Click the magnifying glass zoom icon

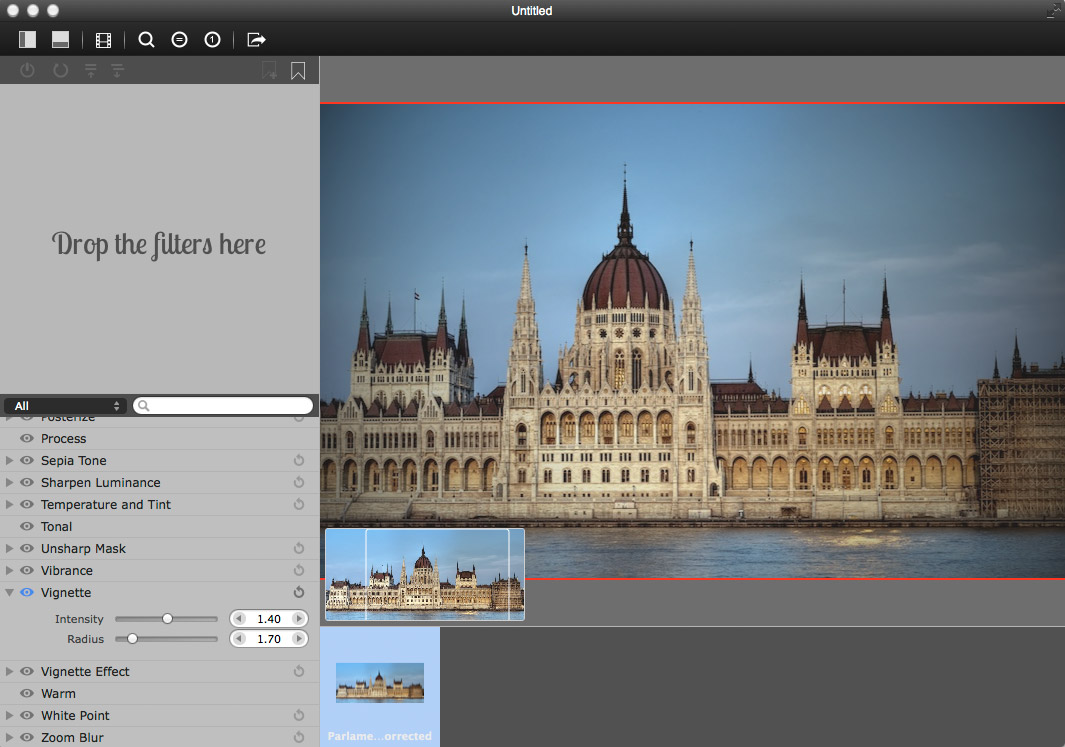click(x=146, y=40)
